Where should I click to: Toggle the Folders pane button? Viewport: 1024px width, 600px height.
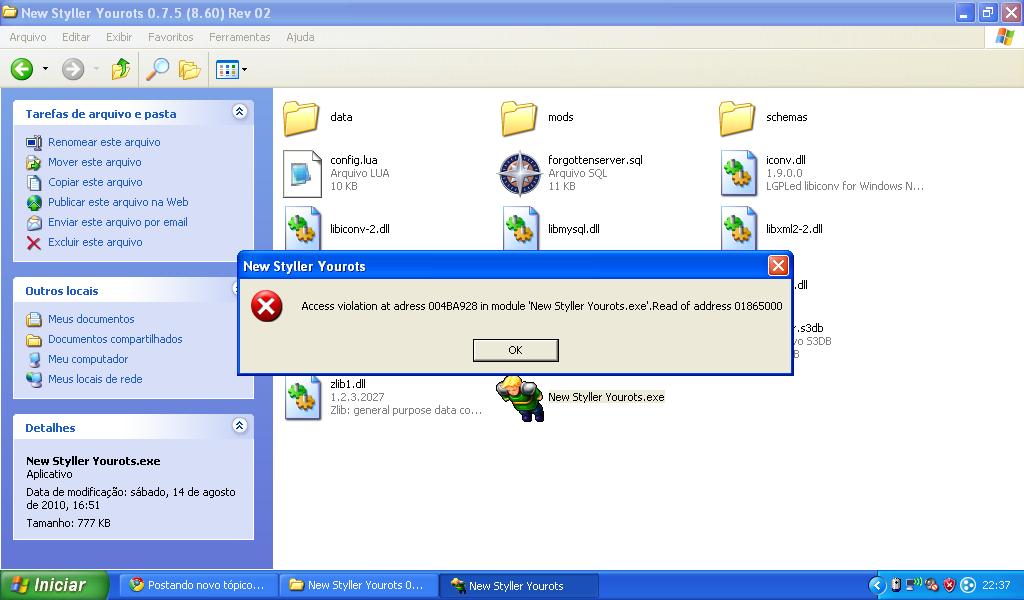(x=189, y=69)
